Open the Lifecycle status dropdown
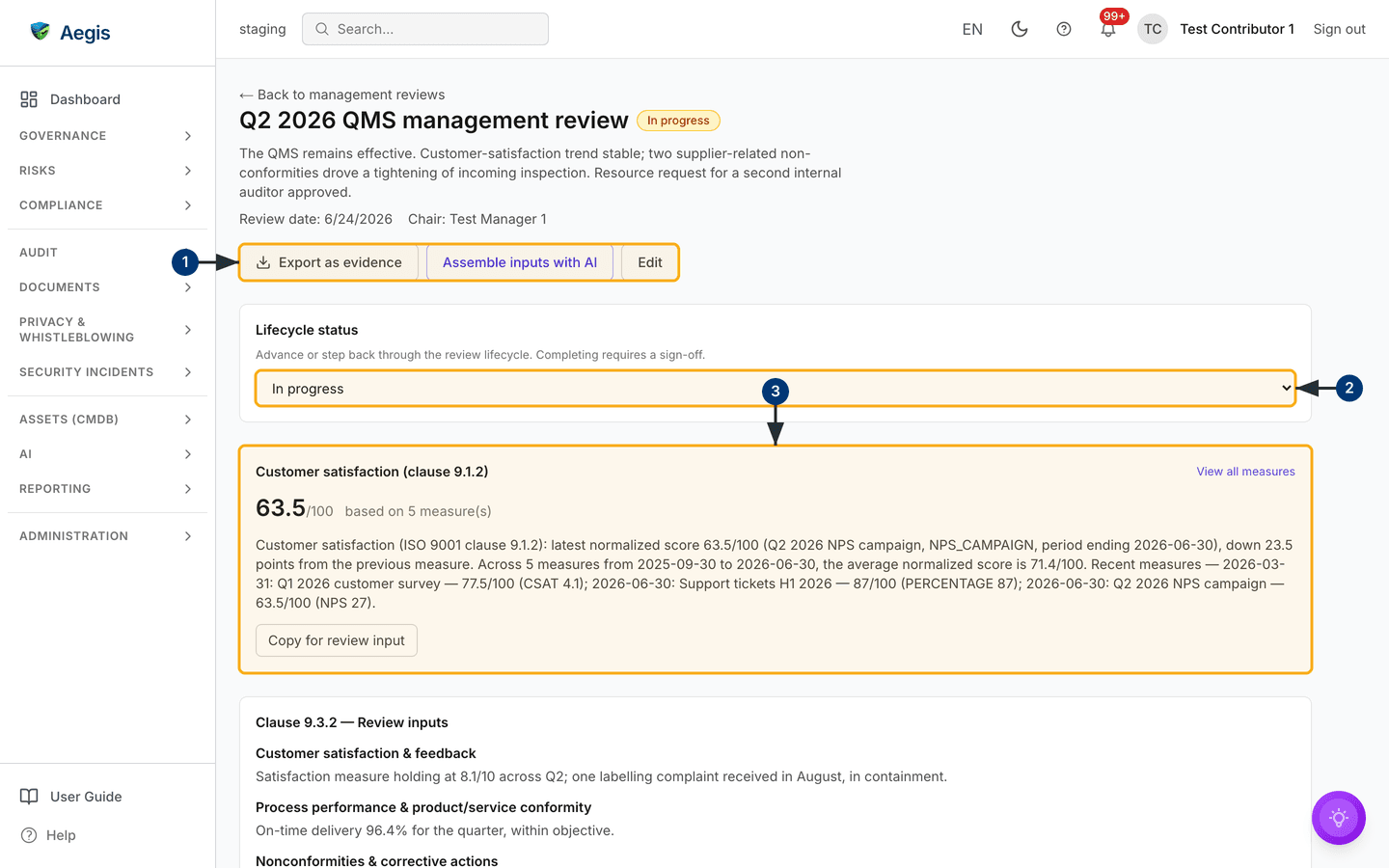The height and width of the screenshot is (868, 1389). (x=776, y=389)
